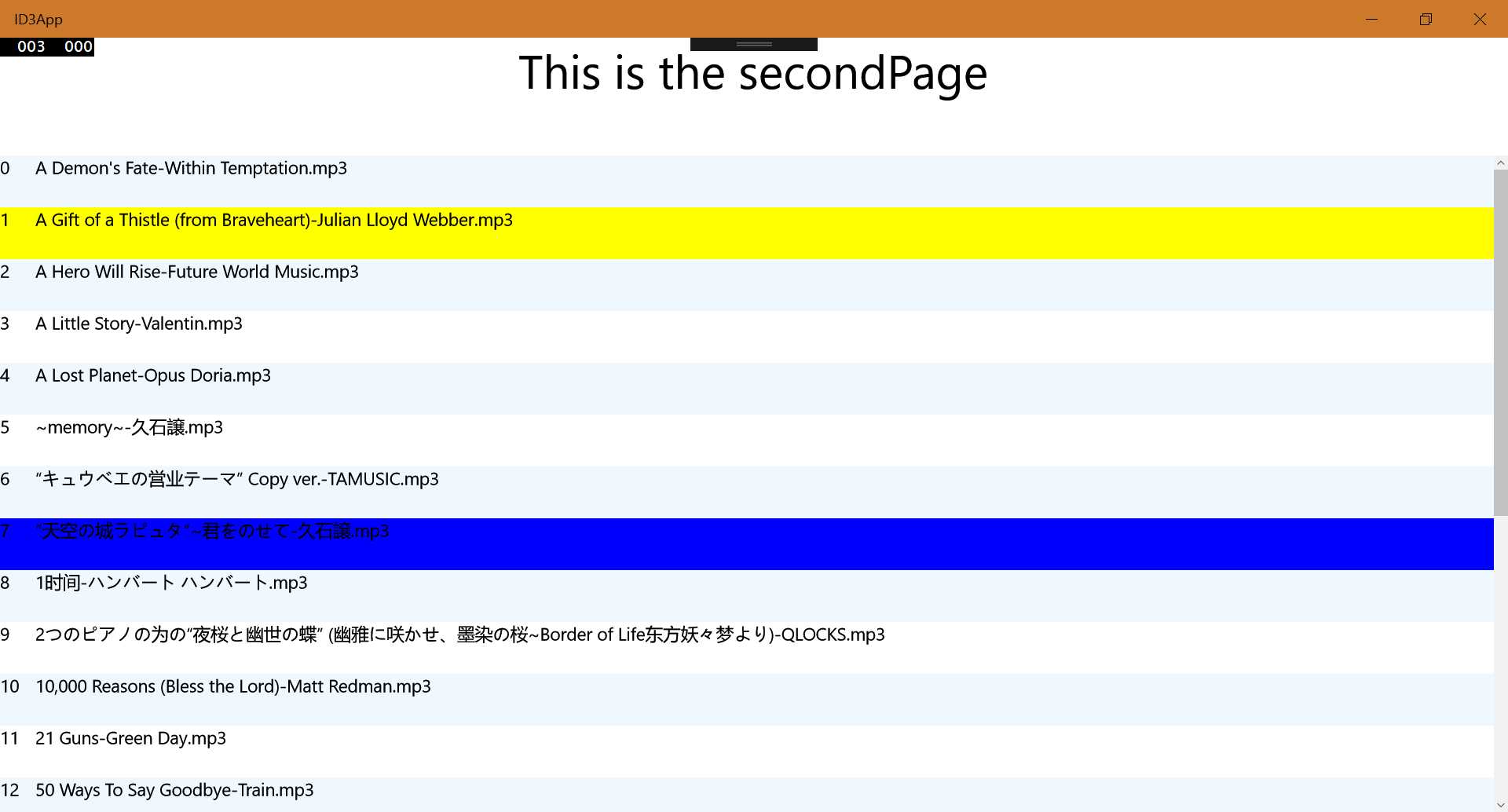Image resolution: width=1508 pixels, height=812 pixels.
Task: Minimize the ID3App window
Action: point(1372,19)
